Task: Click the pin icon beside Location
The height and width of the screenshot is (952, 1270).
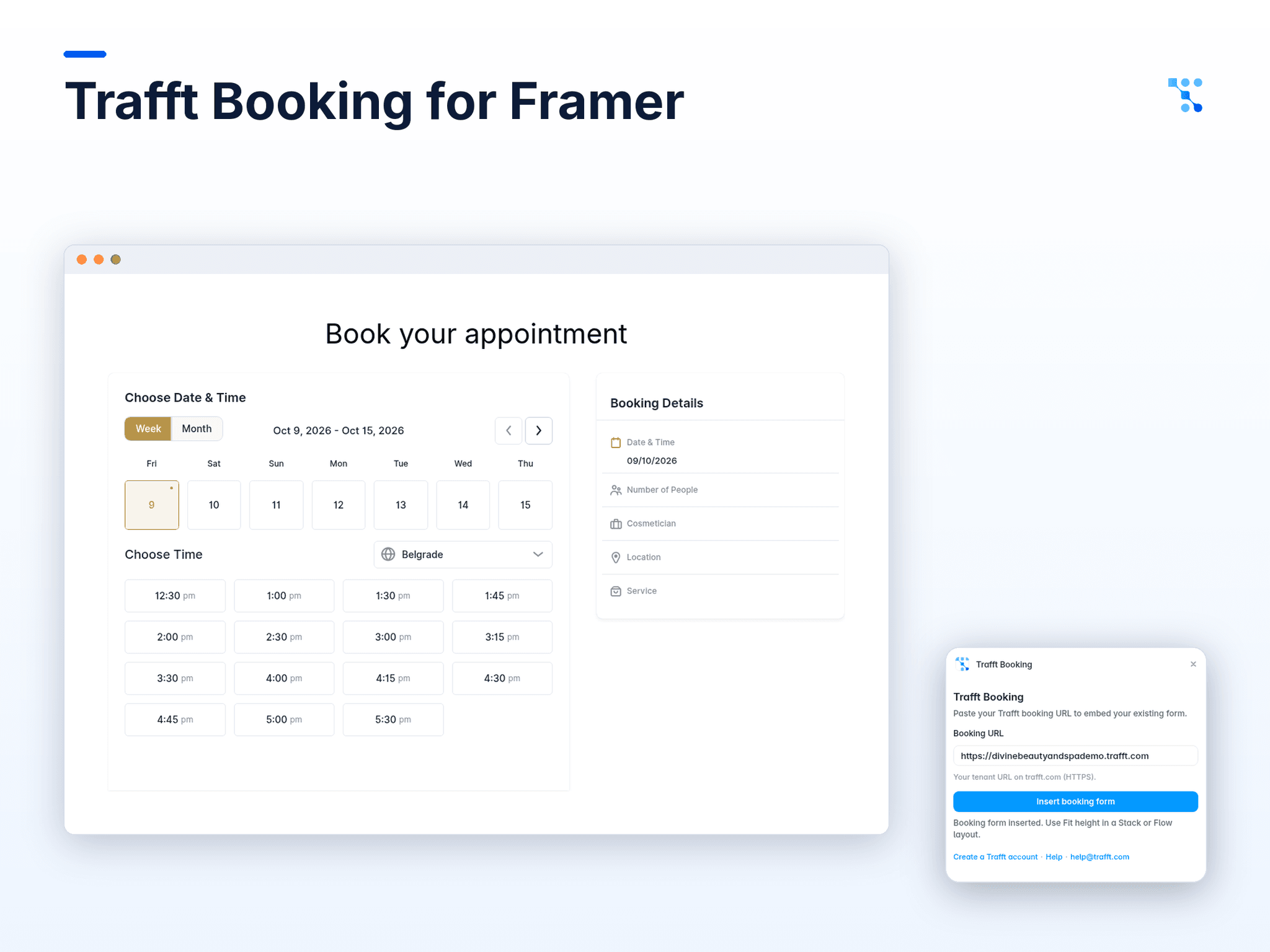Action: click(x=616, y=557)
